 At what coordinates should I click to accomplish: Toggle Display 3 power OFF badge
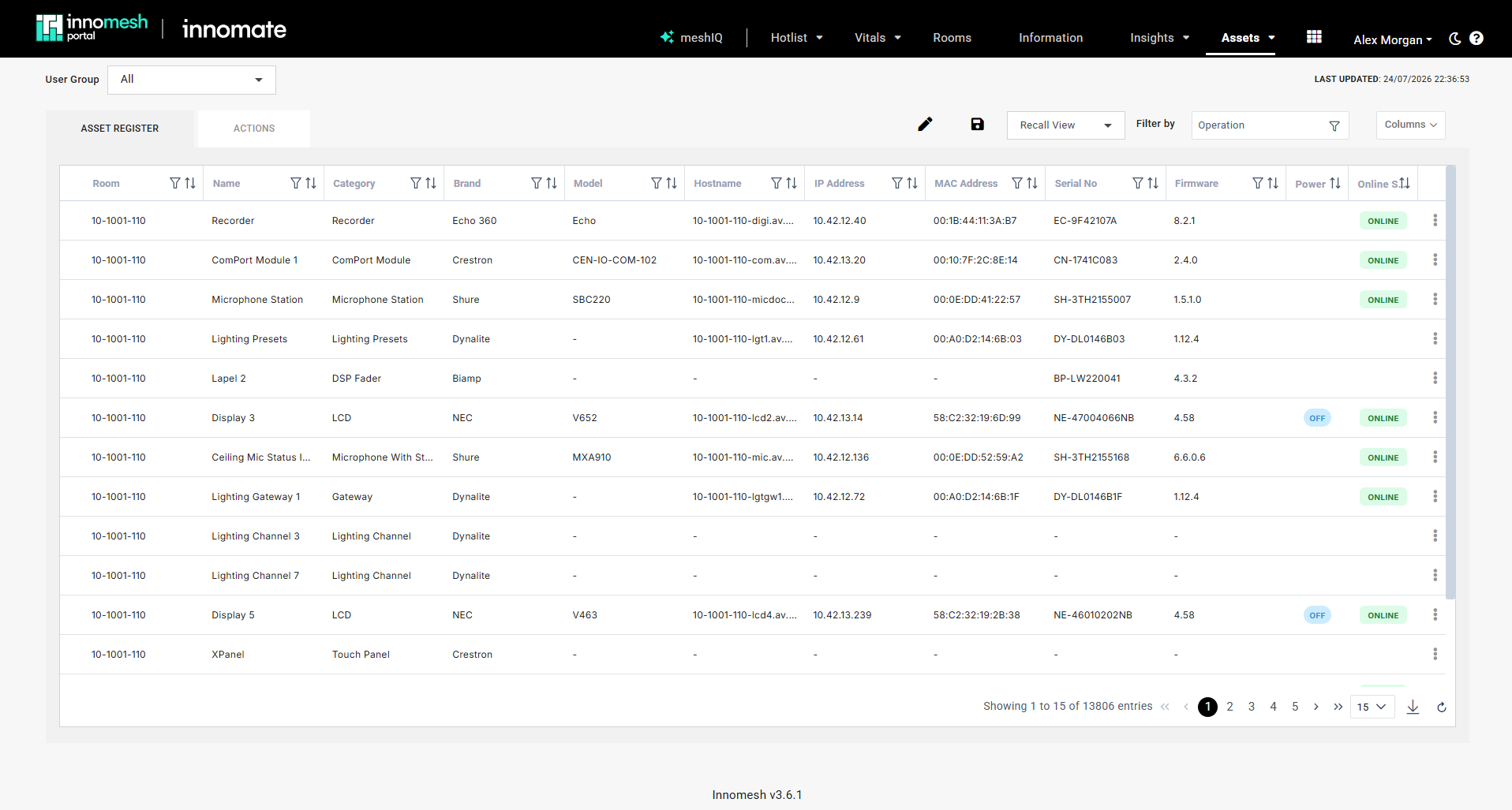click(1317, 418)
